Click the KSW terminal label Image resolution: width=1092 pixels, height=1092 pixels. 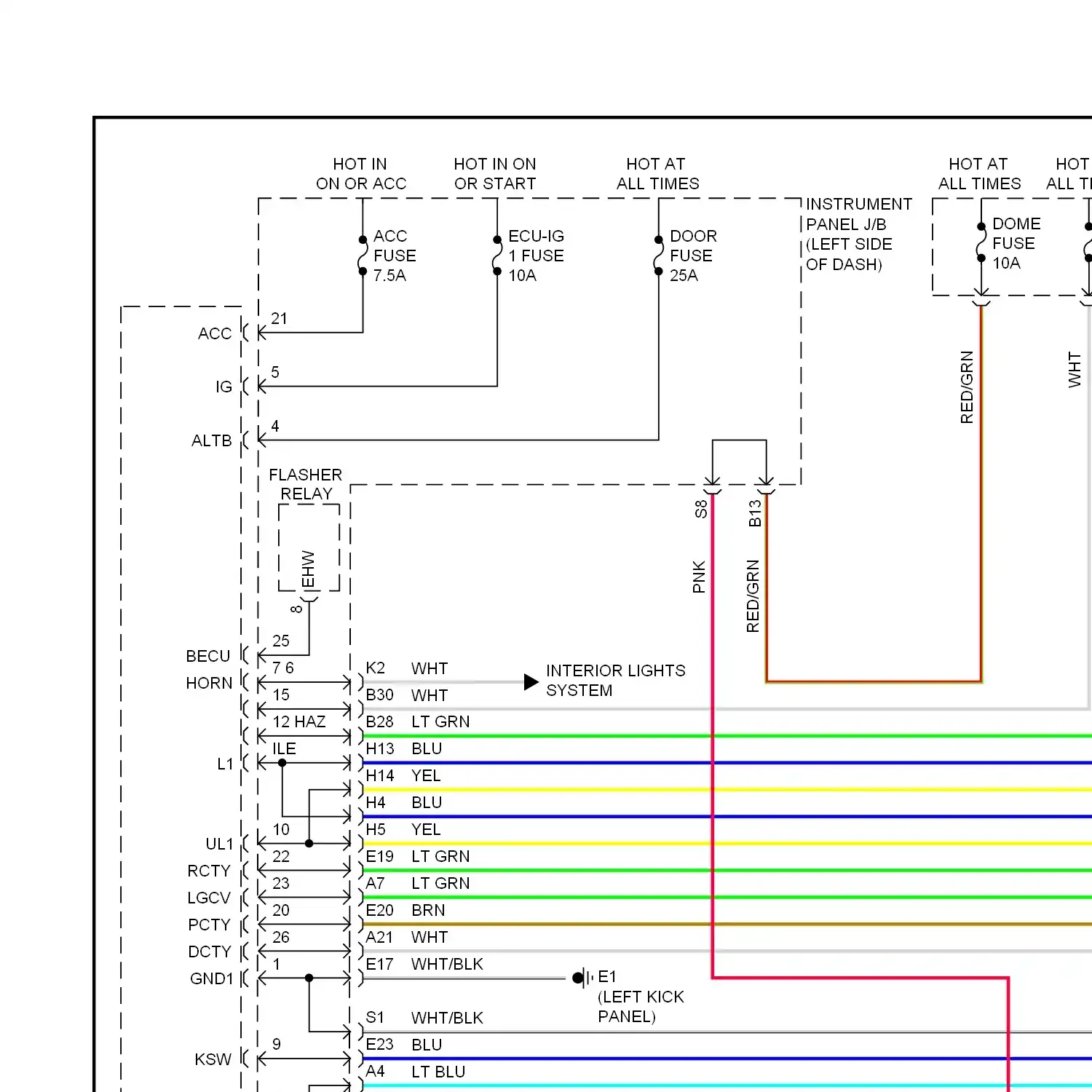click(213, 1059)
